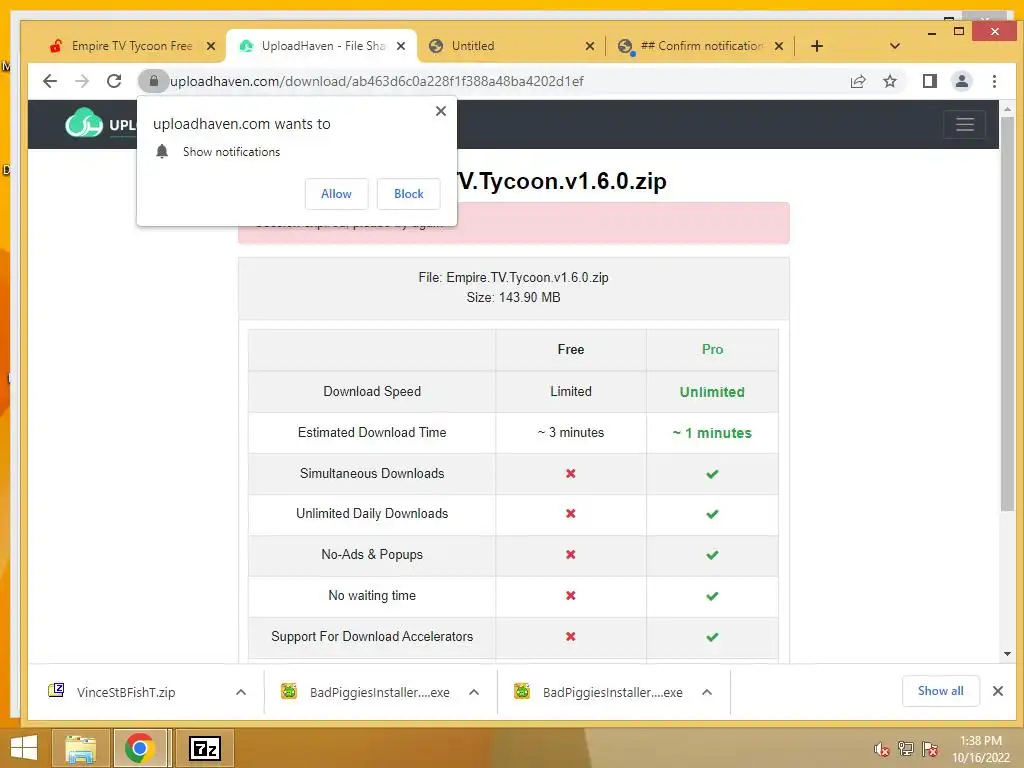Open downloaded VinceStBFishT.zip file
This screenshot has width=1024, height=768.
coord(125,692)
